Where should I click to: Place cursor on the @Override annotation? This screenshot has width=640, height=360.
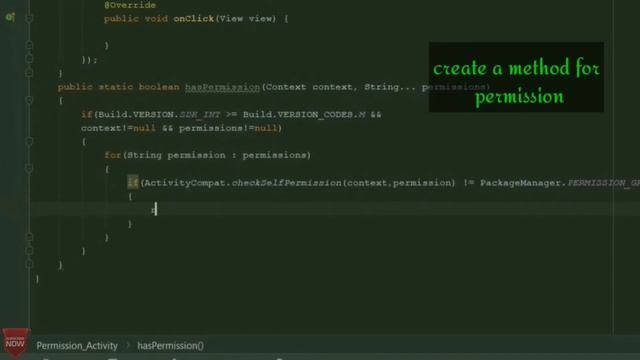(x=130, y=5)
